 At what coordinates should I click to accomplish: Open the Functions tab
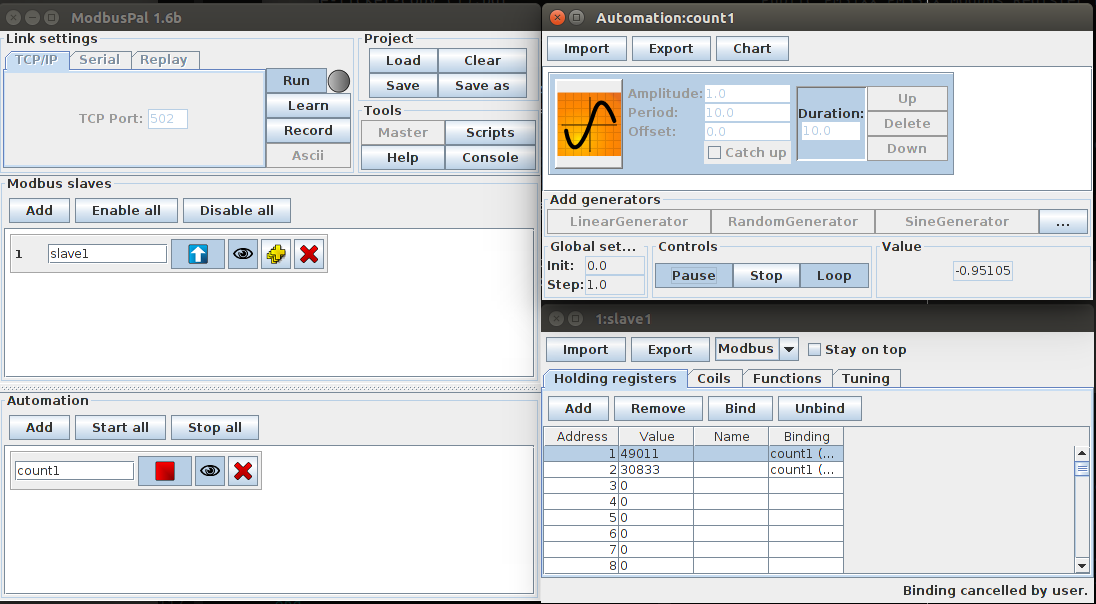point(787,378)
